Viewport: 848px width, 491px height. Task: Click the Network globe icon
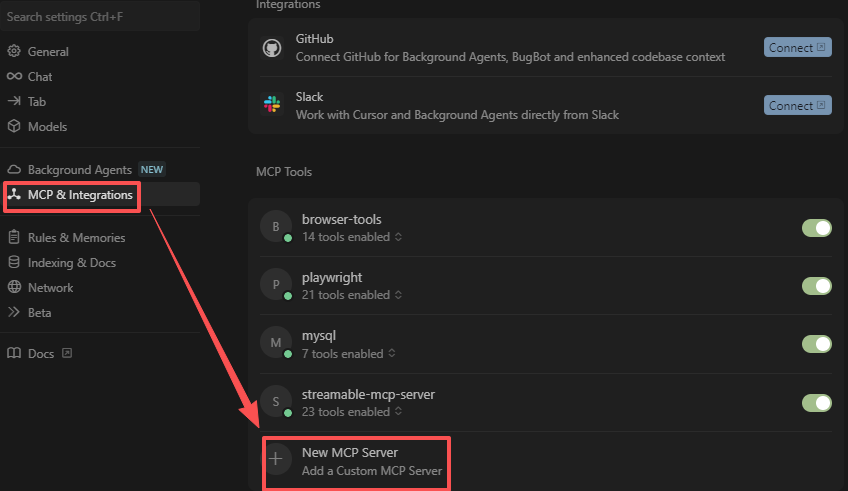(14, 287)
